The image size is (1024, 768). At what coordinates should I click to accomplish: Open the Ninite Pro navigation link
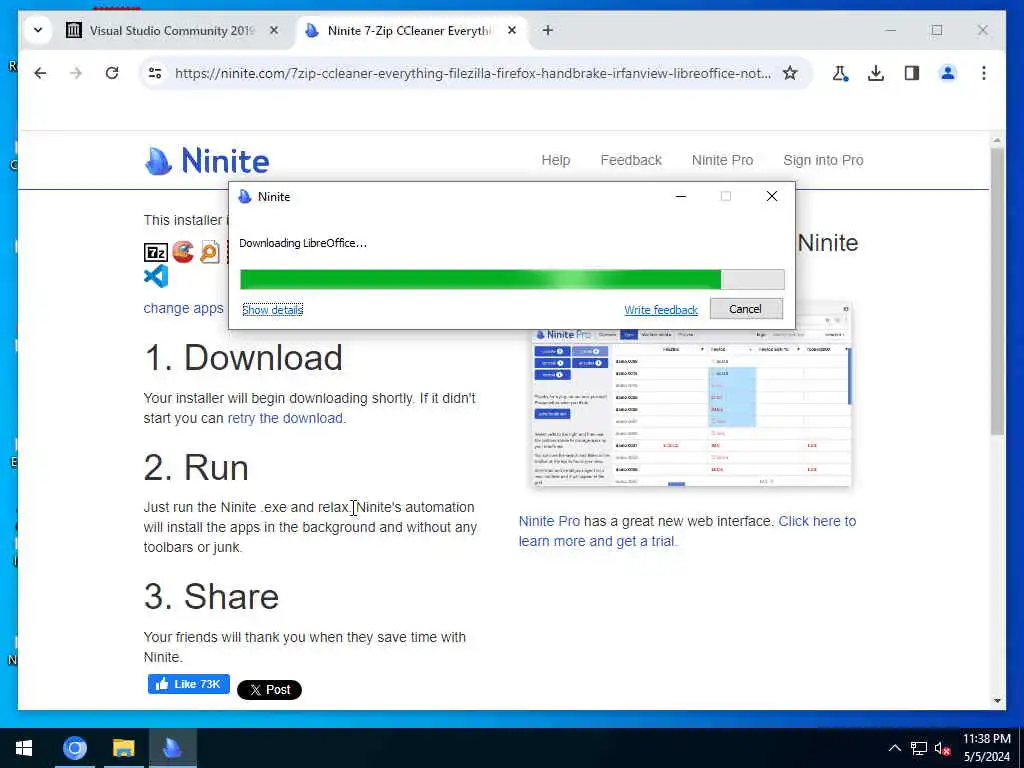(722, 160)
